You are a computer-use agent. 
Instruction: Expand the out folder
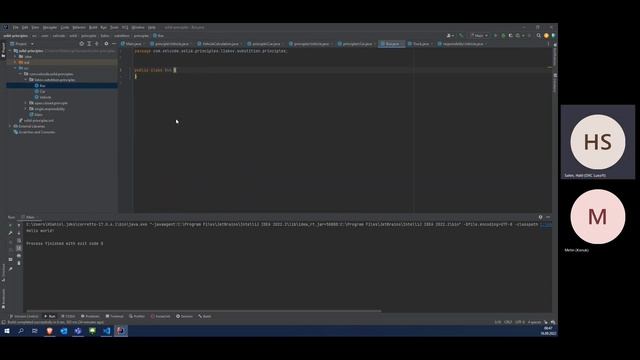[16, 62]
